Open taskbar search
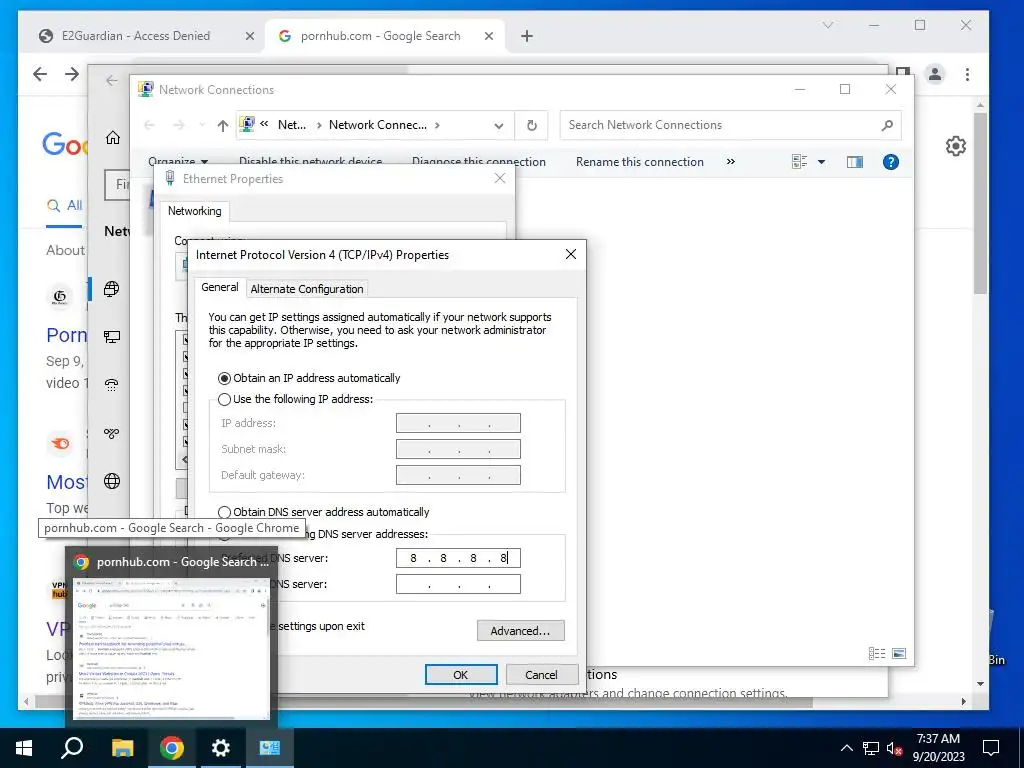Viewport: 1024px width, 768px height. 72,748
